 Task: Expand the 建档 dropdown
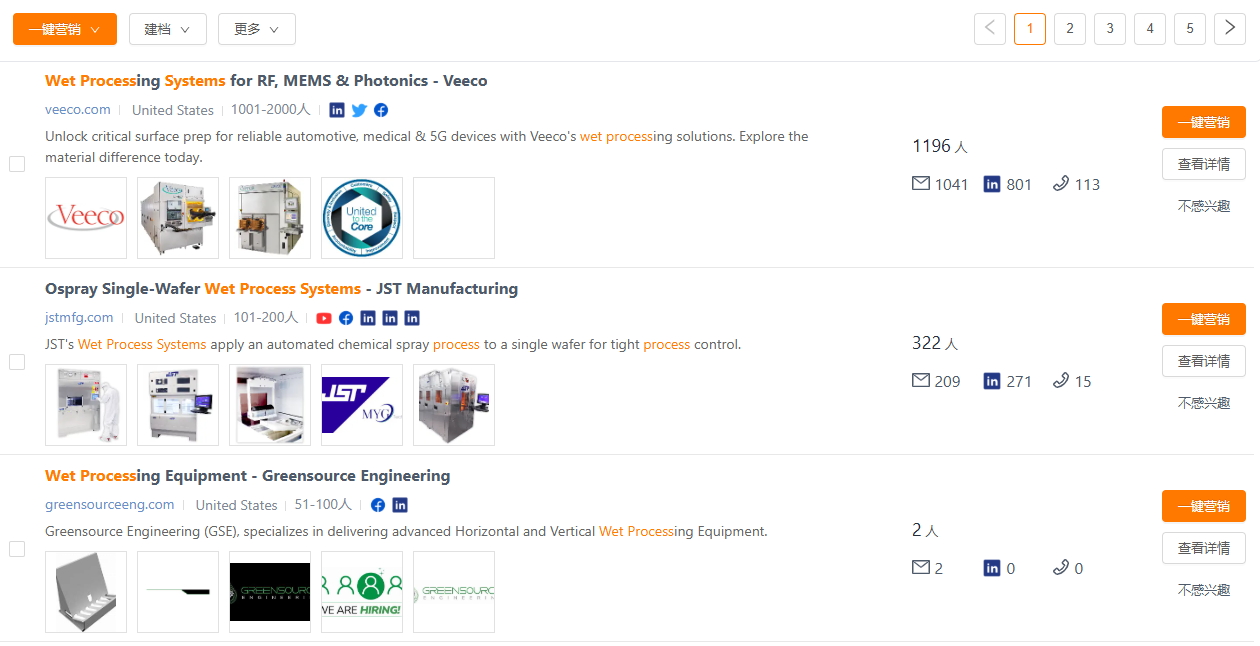click(x=168, y=29)
